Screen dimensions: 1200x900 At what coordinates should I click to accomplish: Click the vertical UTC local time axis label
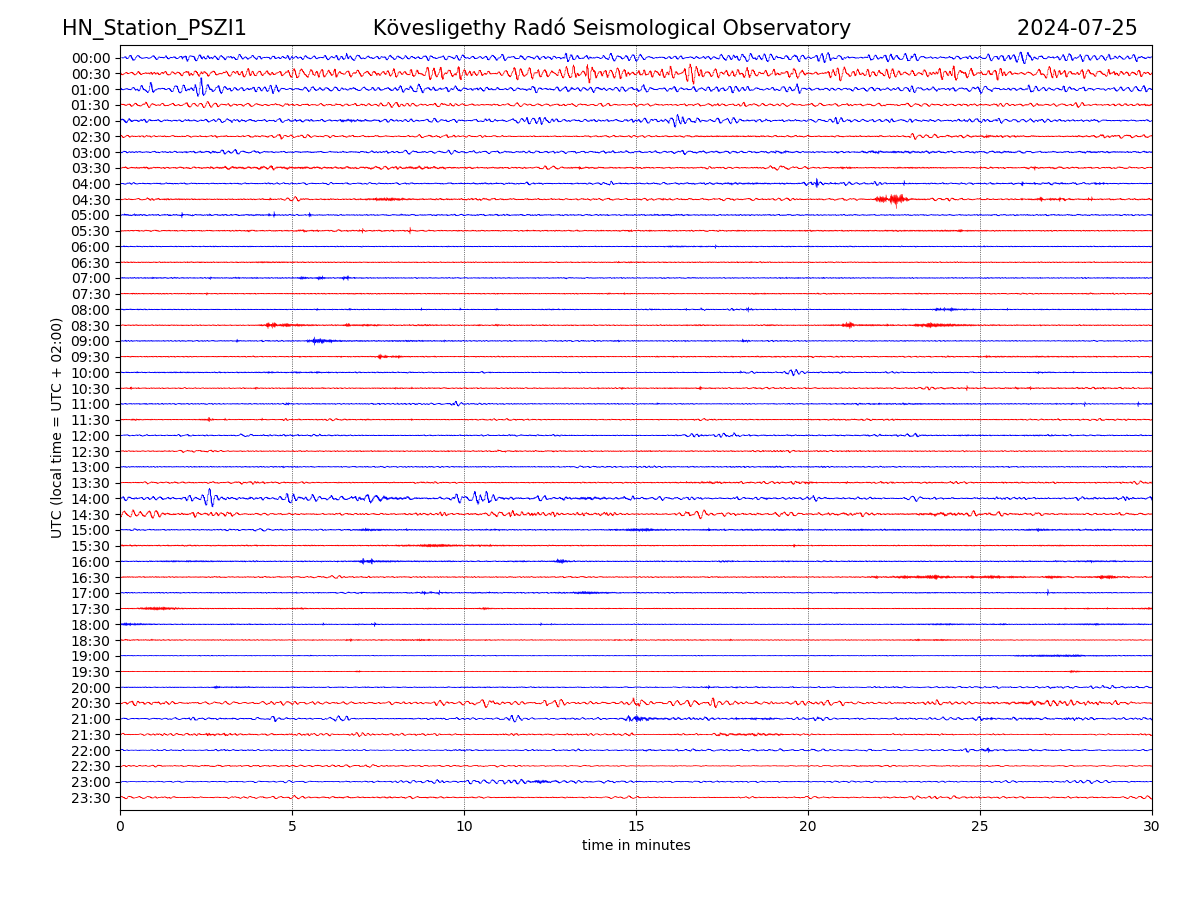57,428
